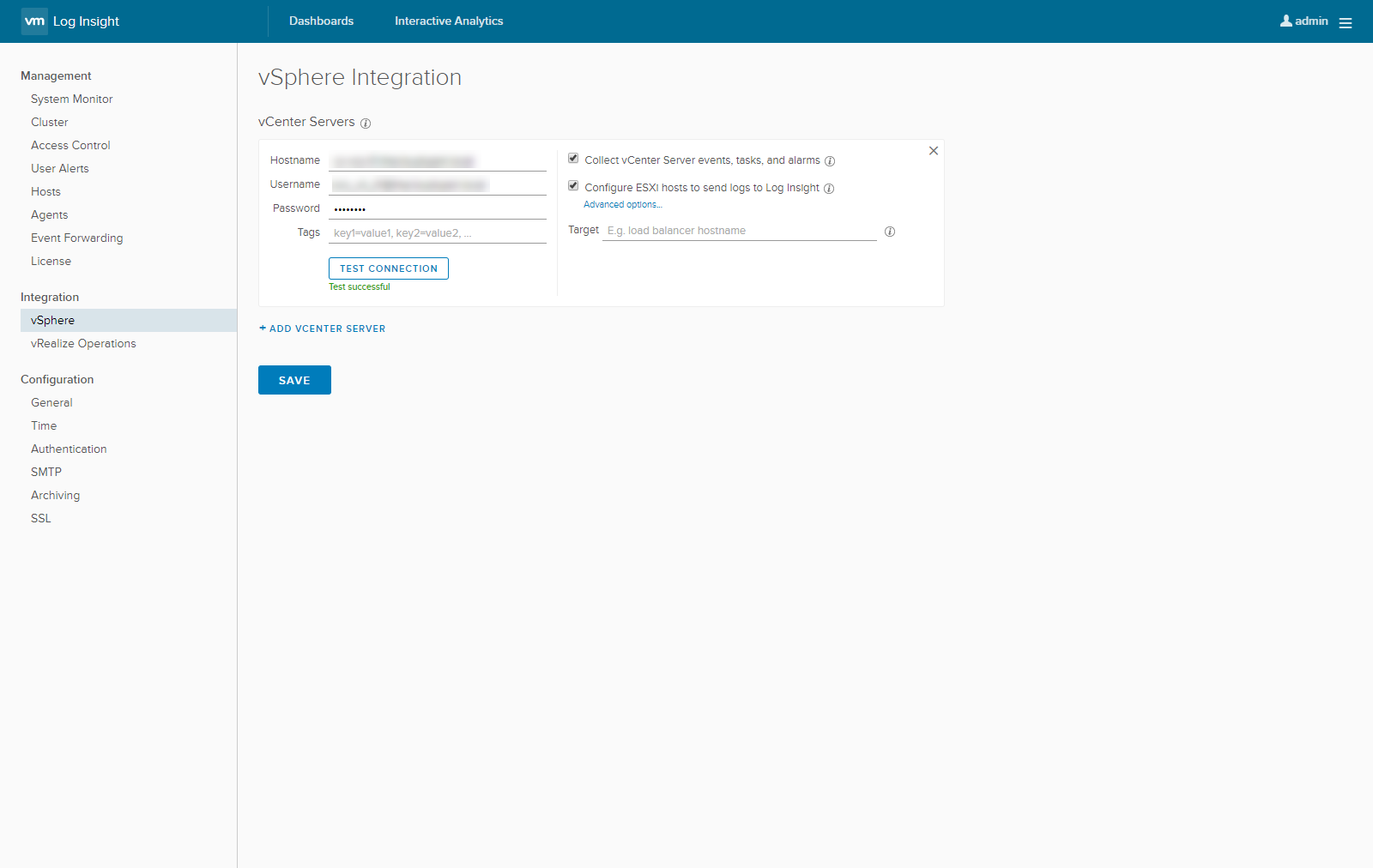Uncheck Configure ESXi hosts to send logs
The image size is (1373, 868).
(573, 186)
